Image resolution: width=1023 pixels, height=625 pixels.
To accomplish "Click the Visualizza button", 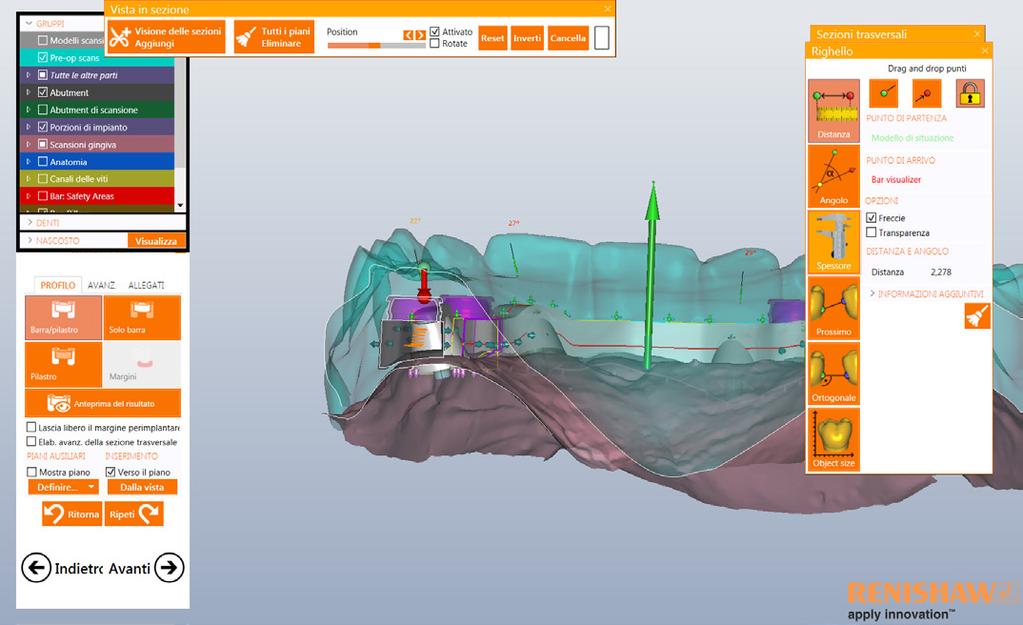I will pyautogui.click(x=157, y=241).
